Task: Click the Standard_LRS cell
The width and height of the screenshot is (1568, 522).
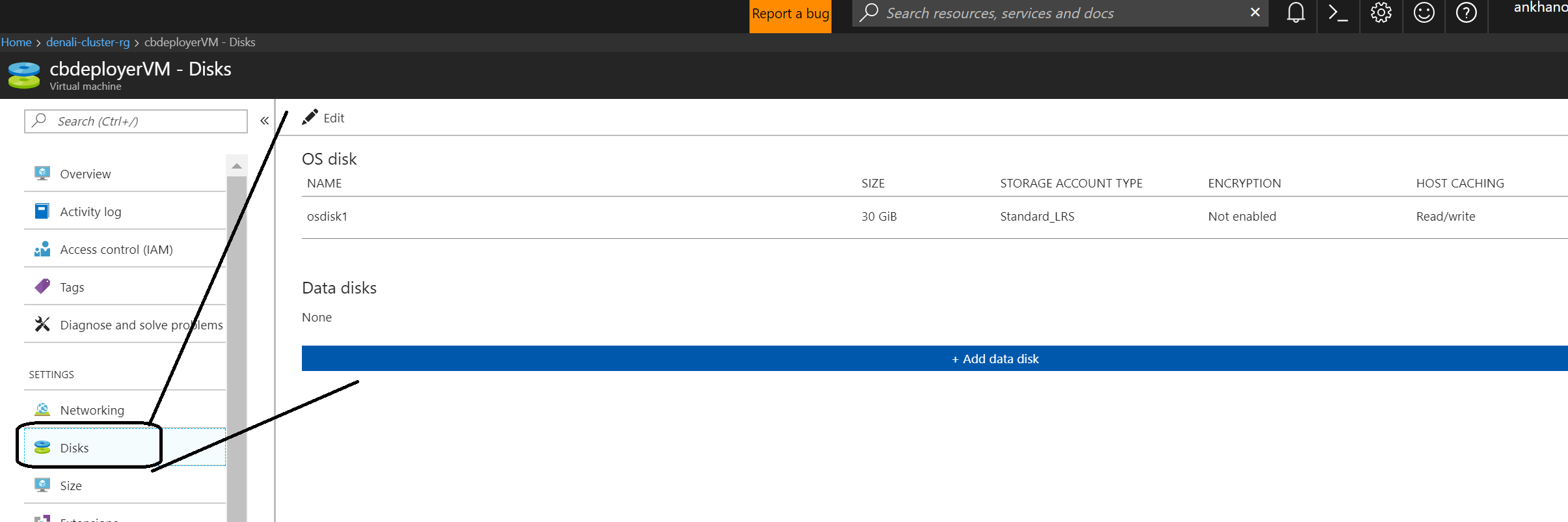Action: [1037, 216]
